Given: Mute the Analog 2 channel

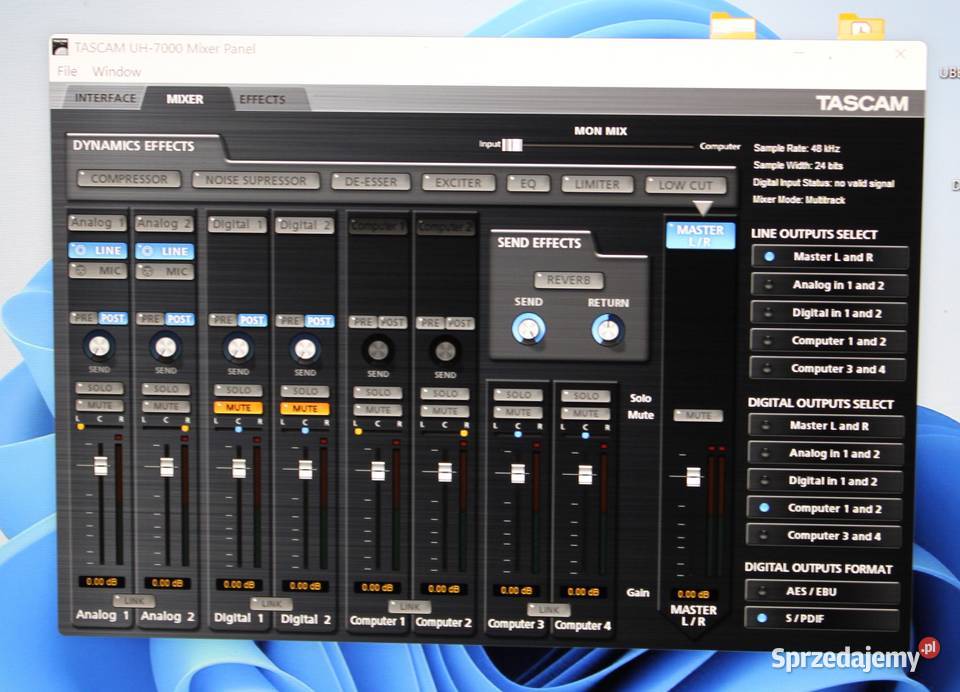Looking at the screenshot, I should pyautogui.click(x=165, y=406).
